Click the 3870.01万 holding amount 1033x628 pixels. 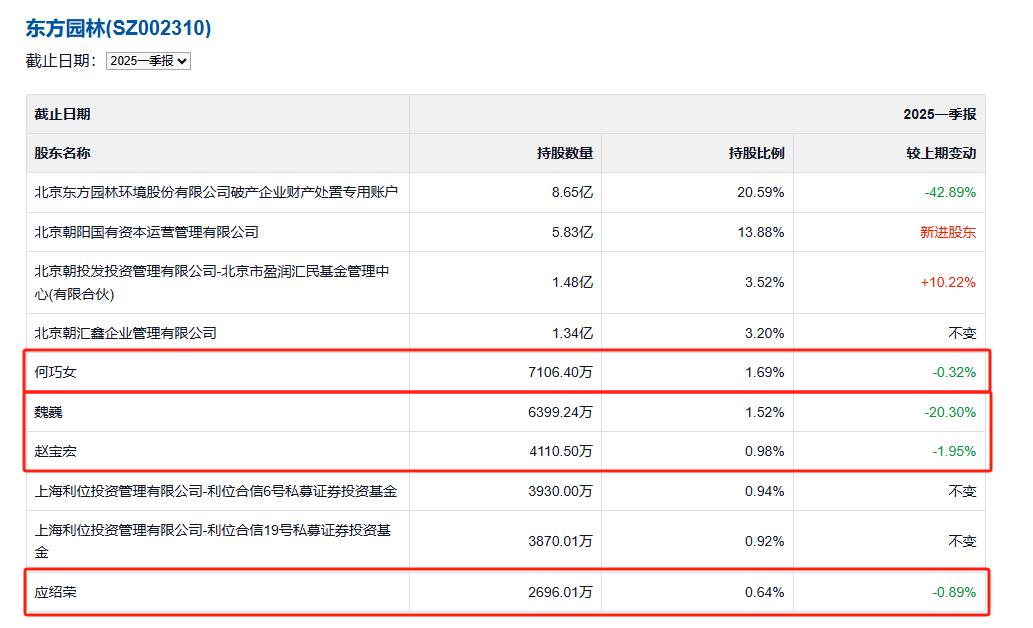coord(561,542)
